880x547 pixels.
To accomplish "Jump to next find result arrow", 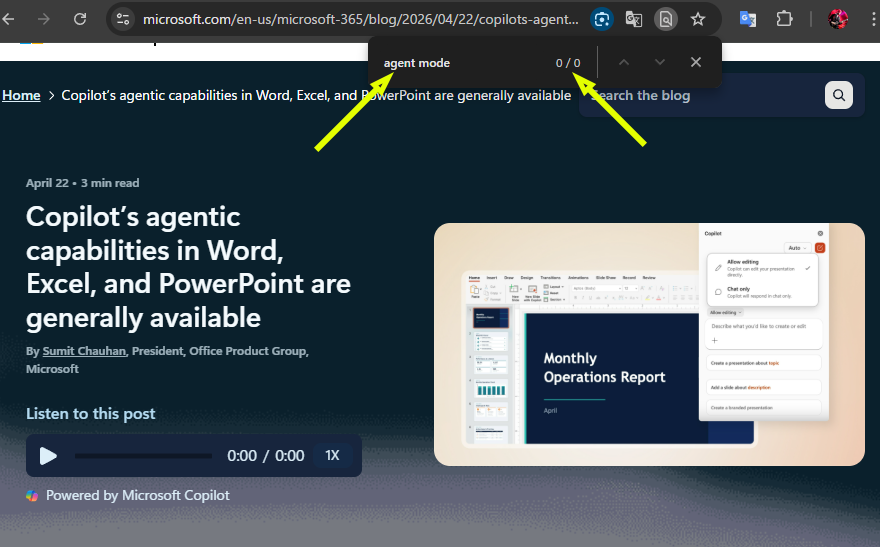I will click(x=660, y=62).
